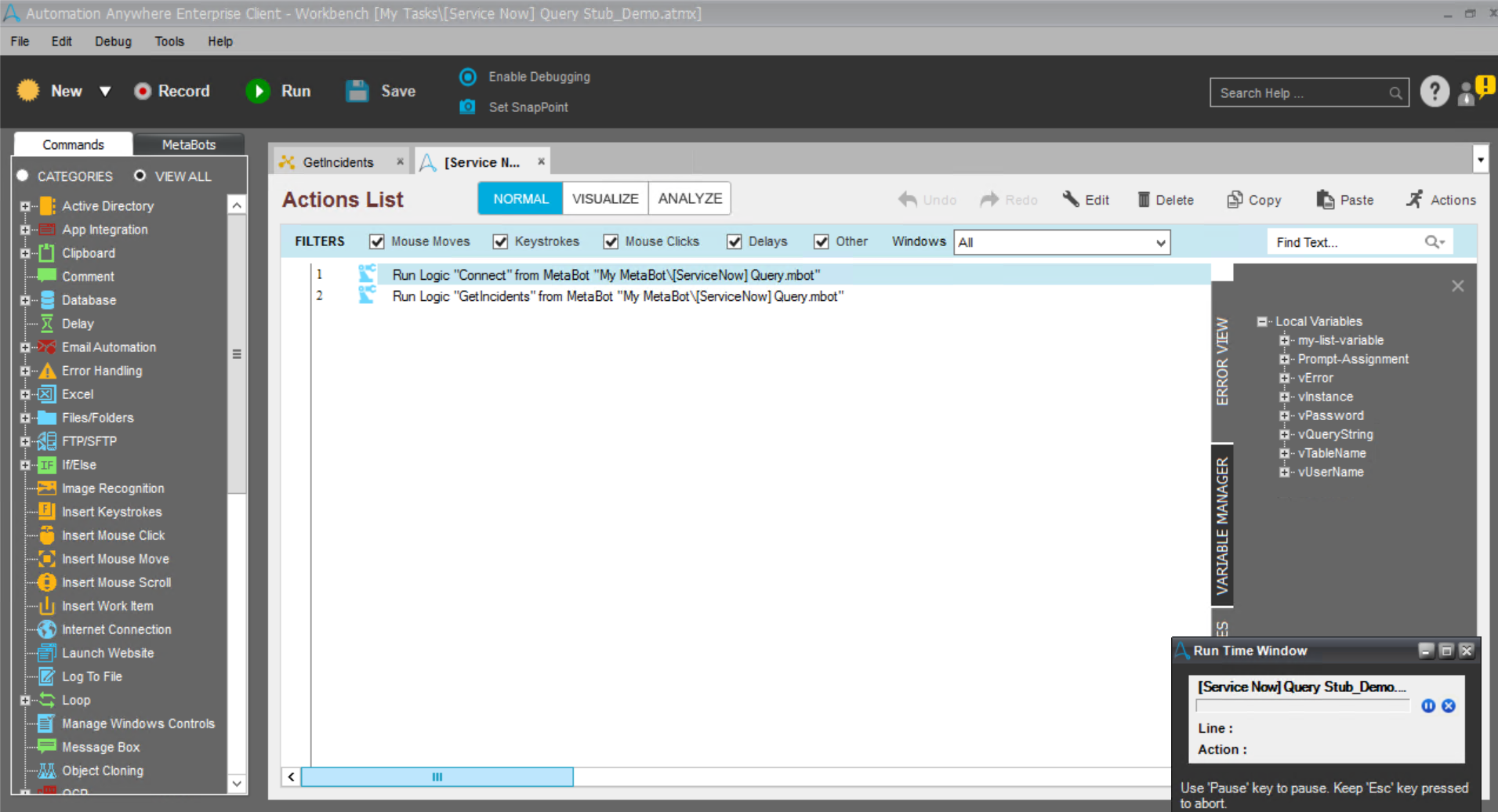The width and height of the screenshot is (1498, 812).
Task: Select the Insert Keystrokes icon
Action: pos(47,511)
